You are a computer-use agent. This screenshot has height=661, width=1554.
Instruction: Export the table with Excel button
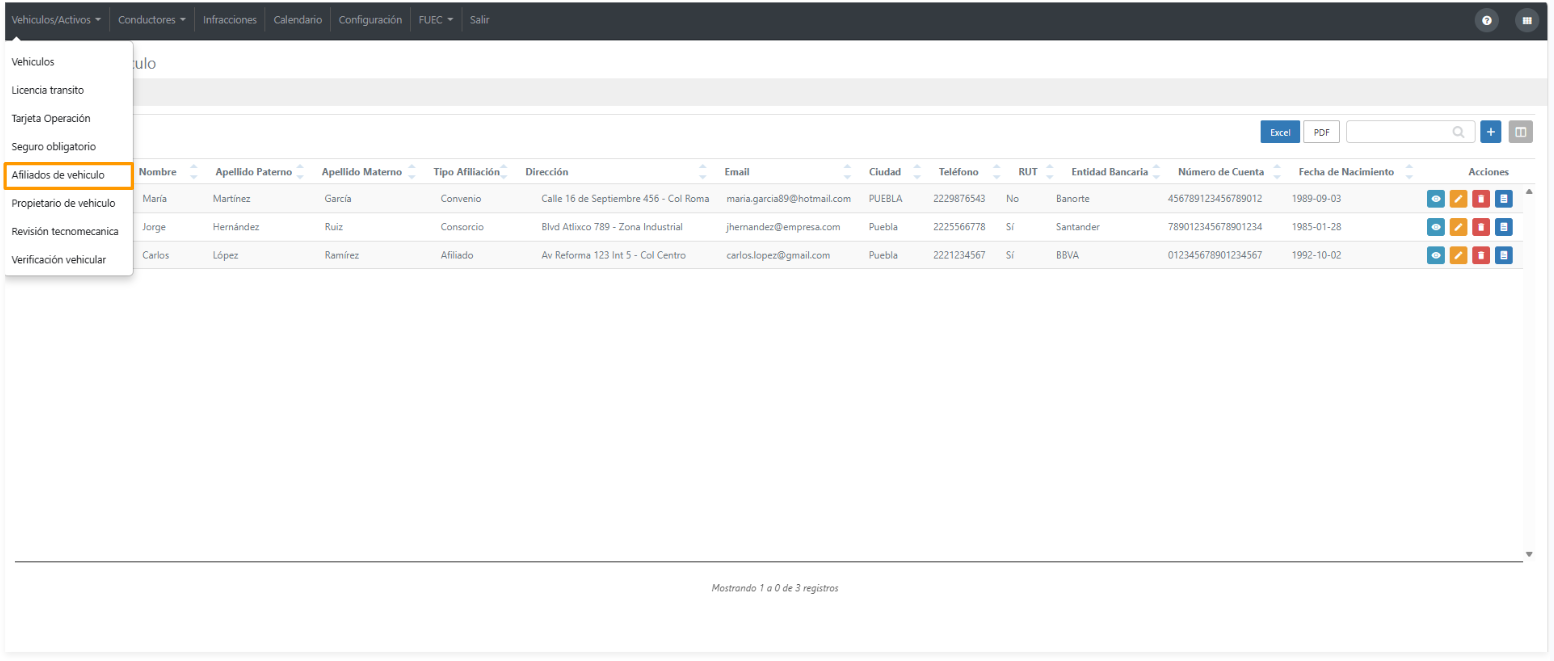click(x=1280, y=132)
